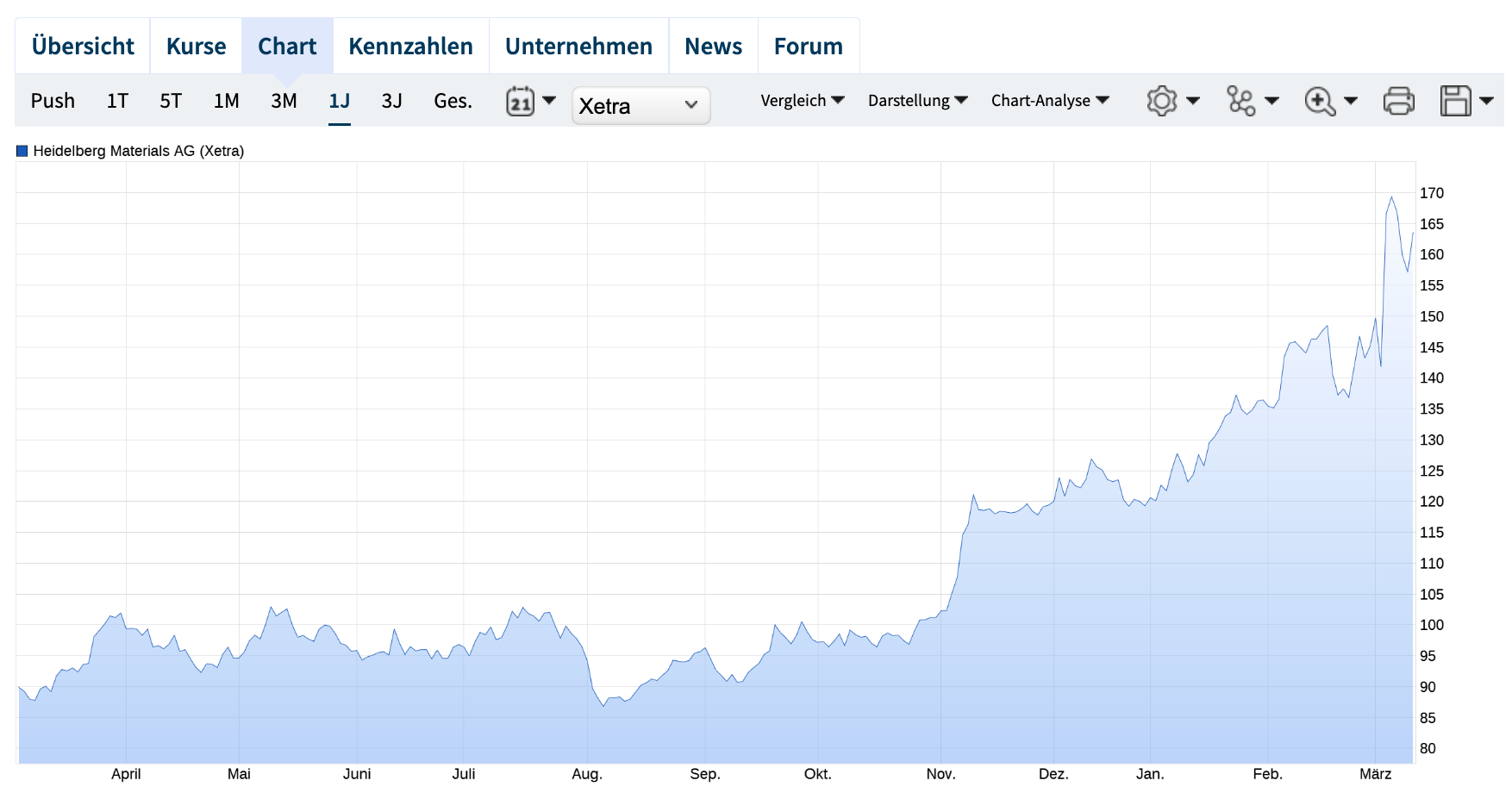This screenshot has width=1512, height=793.
Task: Click the August low point on chart
Action: click(x=604, y=705)
